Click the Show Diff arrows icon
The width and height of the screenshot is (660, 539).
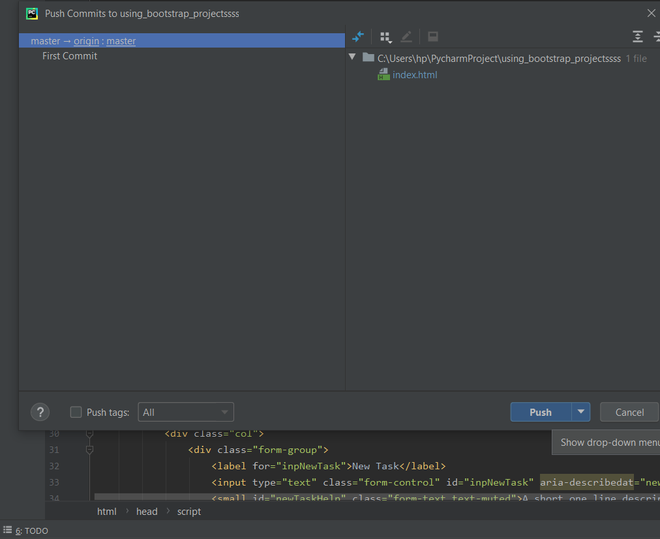358,37
